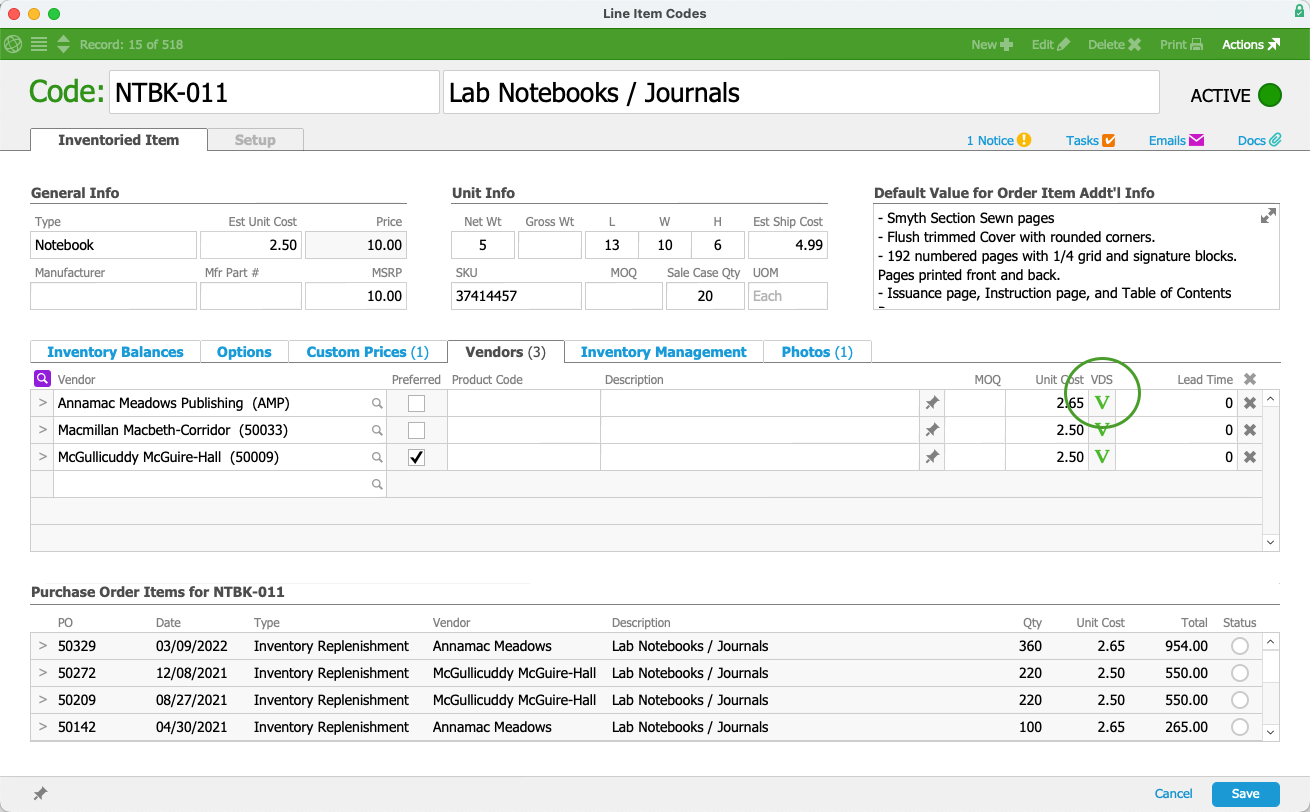Open the hamburger list menu icon
The height and width of the screenshot is (812, 1310).
point(39,44)
